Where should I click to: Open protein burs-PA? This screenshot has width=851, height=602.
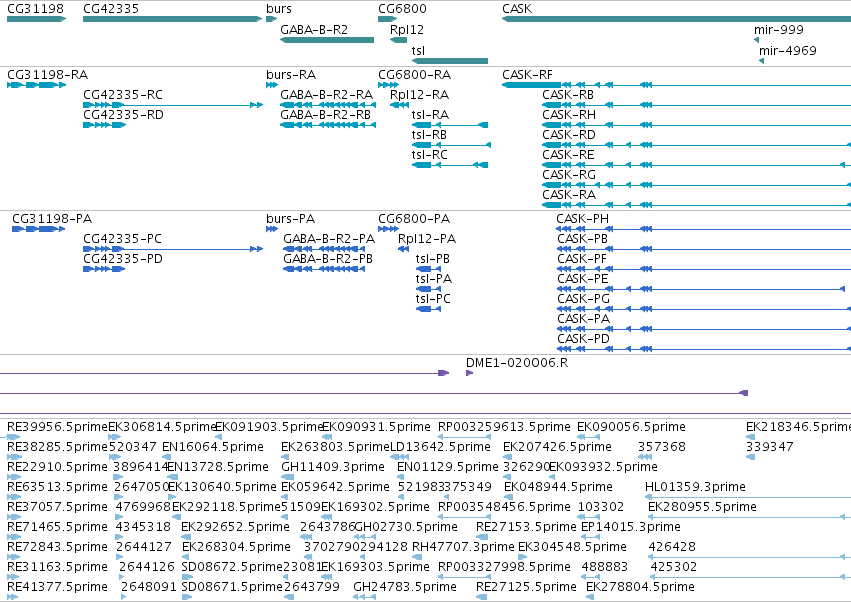click(290, 219)
